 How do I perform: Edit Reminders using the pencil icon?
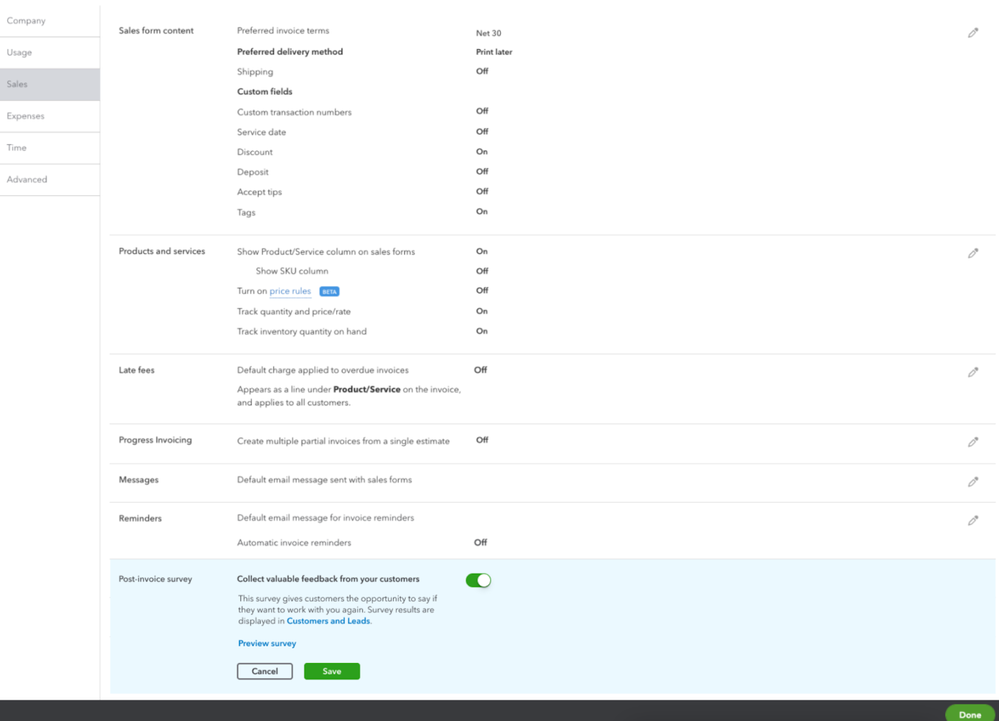click(x=972, y=521)
